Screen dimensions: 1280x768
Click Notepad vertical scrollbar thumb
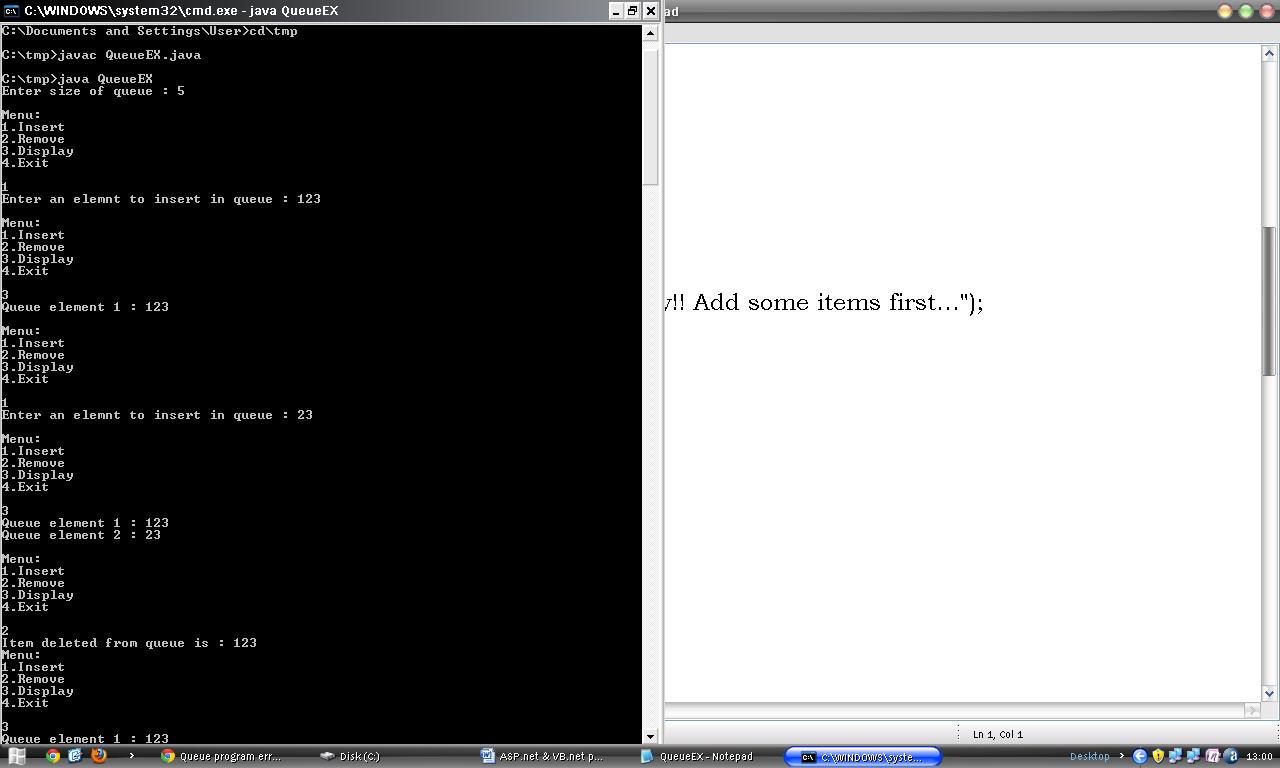[x=1269, y=301]
